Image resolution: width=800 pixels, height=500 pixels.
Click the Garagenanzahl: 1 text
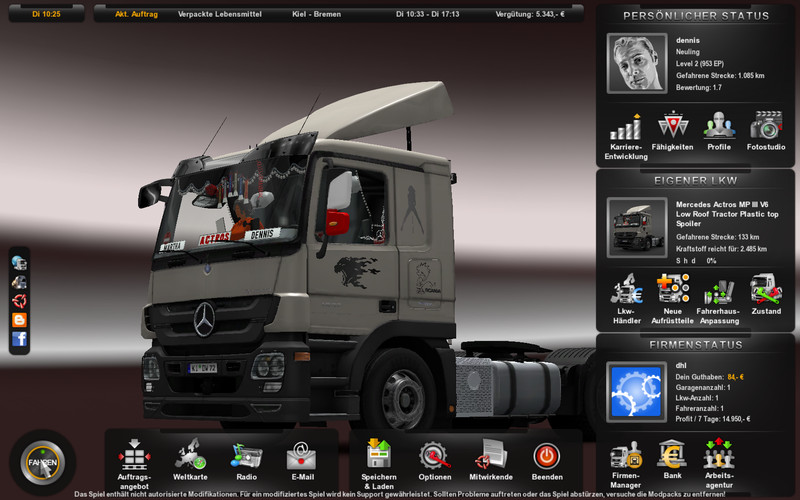[703, 388]
